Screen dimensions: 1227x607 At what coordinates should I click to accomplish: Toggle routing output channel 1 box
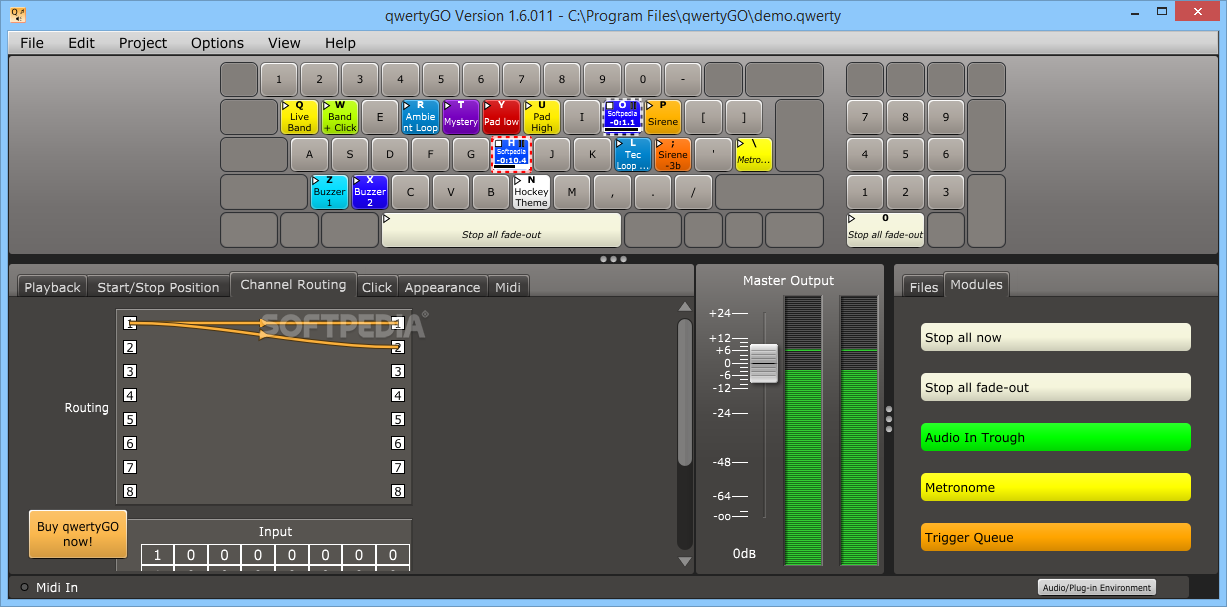pos(398,323)
